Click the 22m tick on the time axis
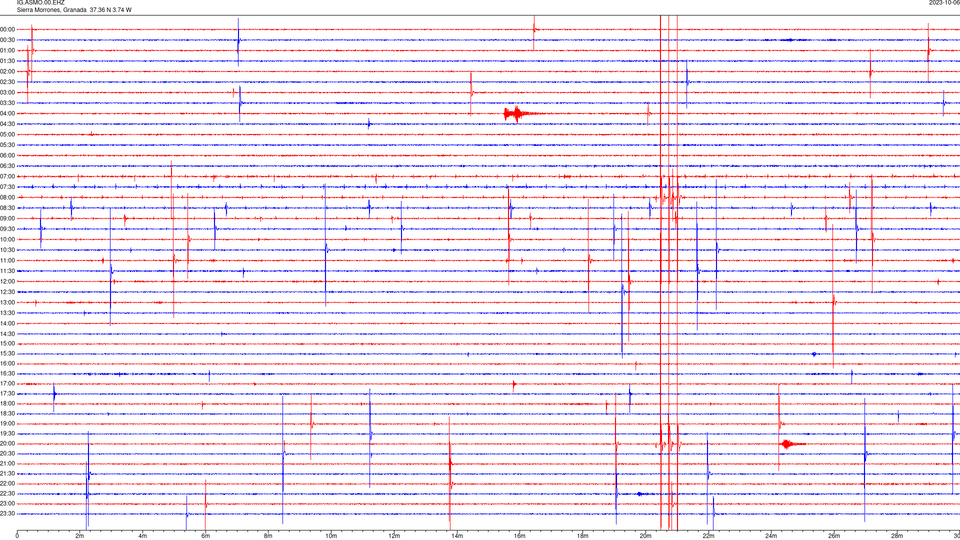The width and height of the screenshot is (960, 540). (708, 536)
